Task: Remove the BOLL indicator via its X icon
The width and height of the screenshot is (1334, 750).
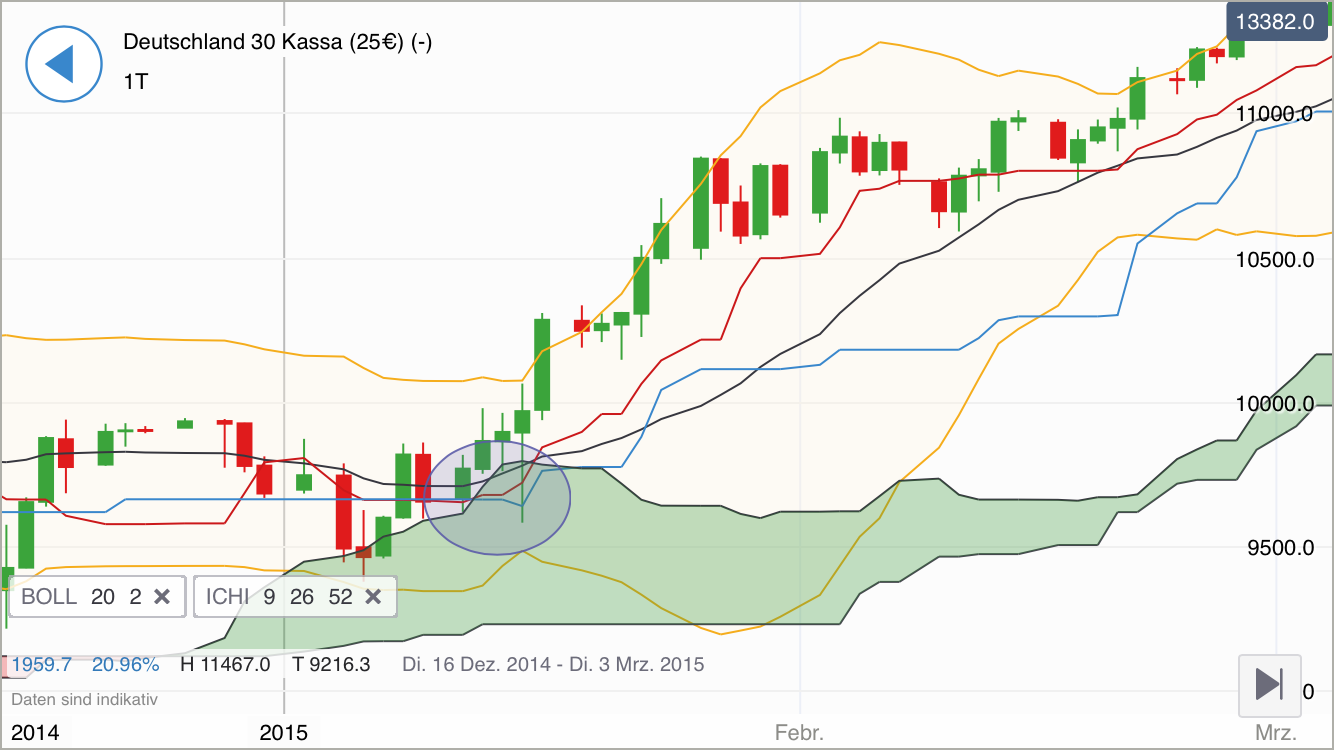Action: 162,597
